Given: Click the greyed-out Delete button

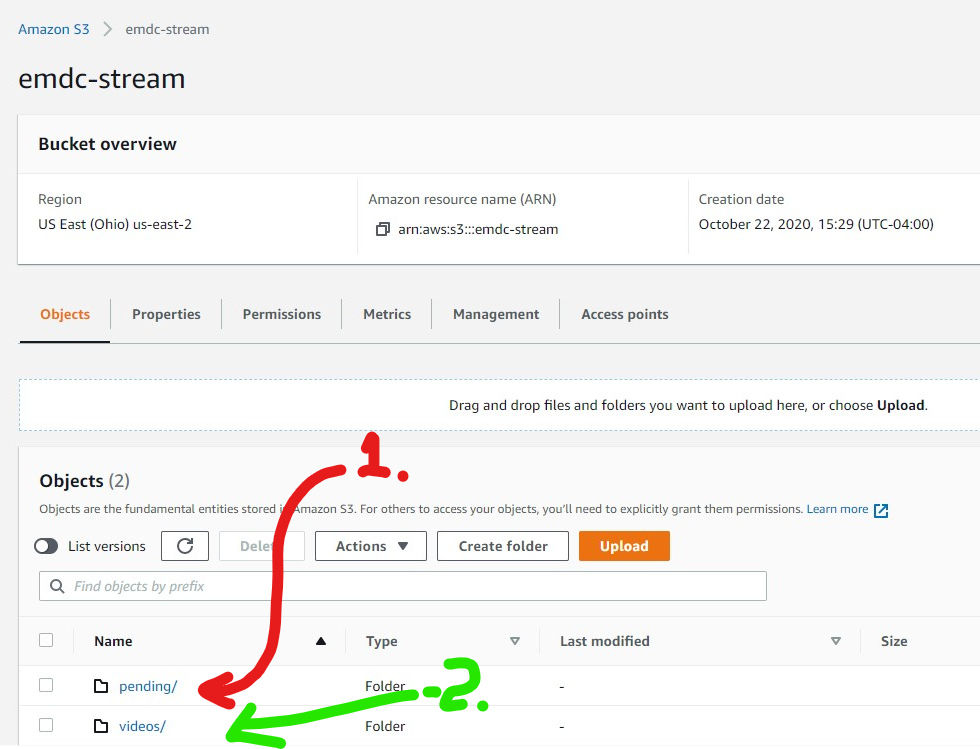Looking at the screenshot, I should pos(262,546).
